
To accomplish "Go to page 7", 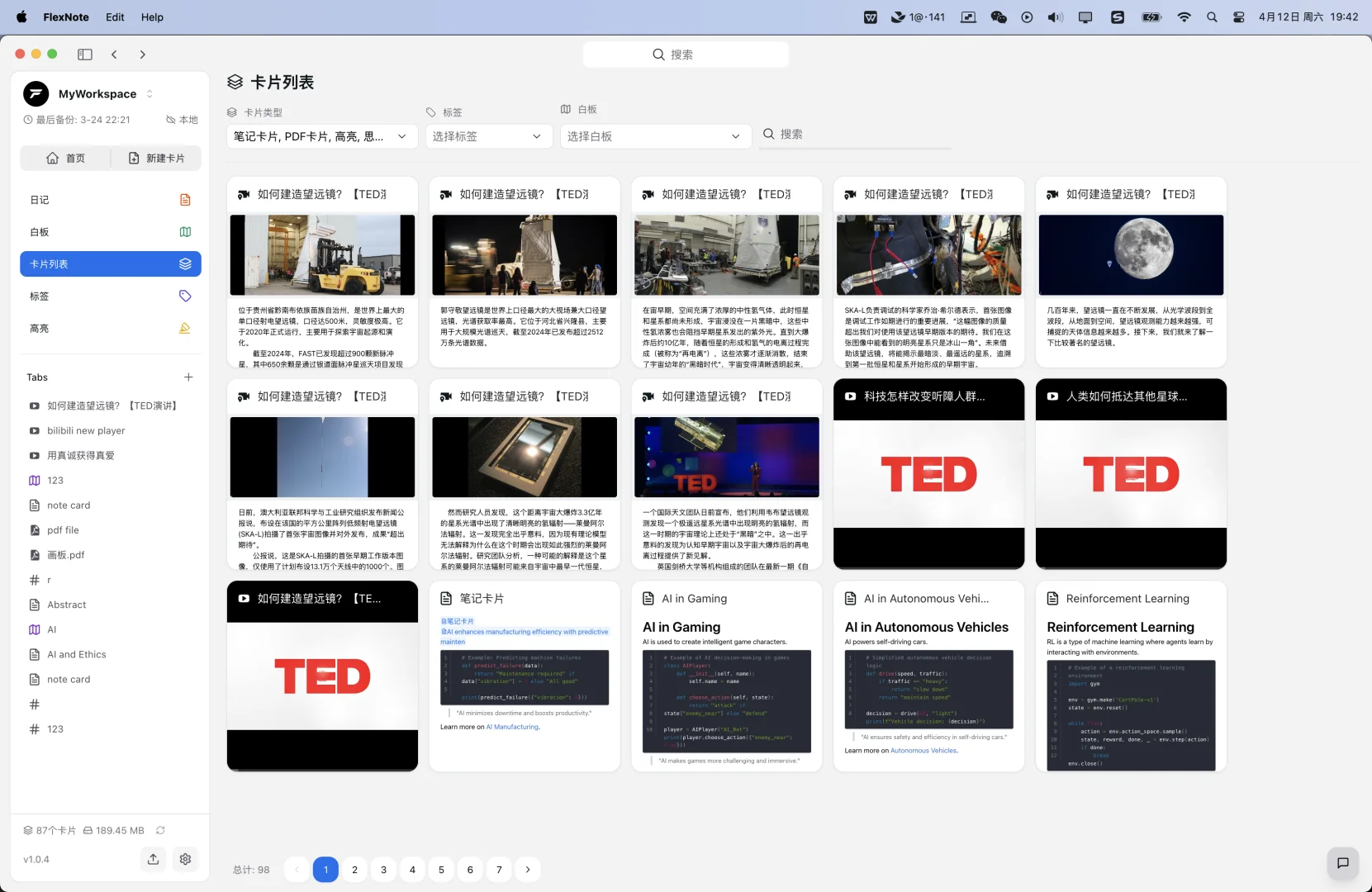I will [499, 869].
